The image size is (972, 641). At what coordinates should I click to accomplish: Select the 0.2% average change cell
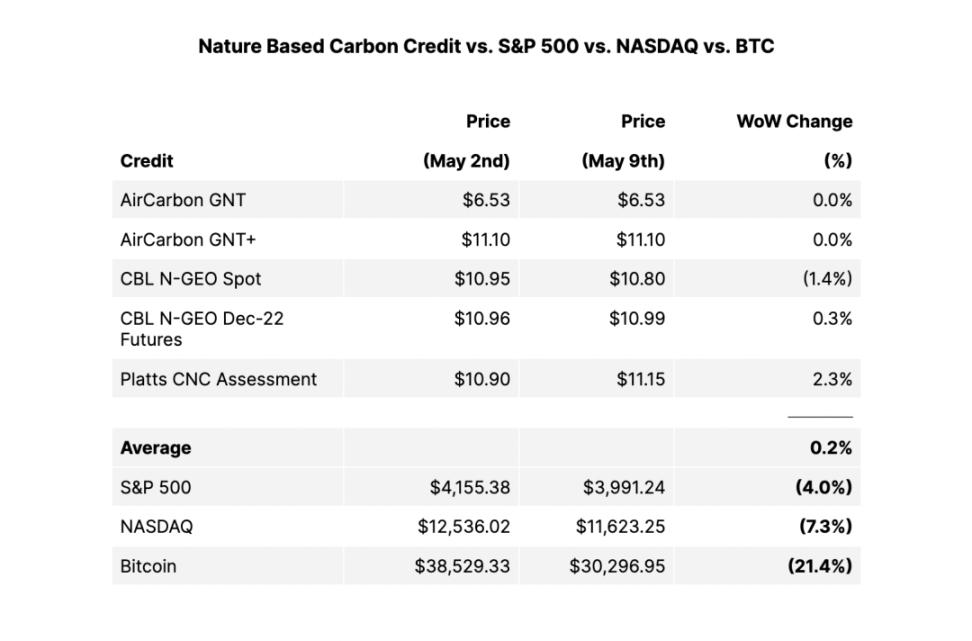[831, 448]
